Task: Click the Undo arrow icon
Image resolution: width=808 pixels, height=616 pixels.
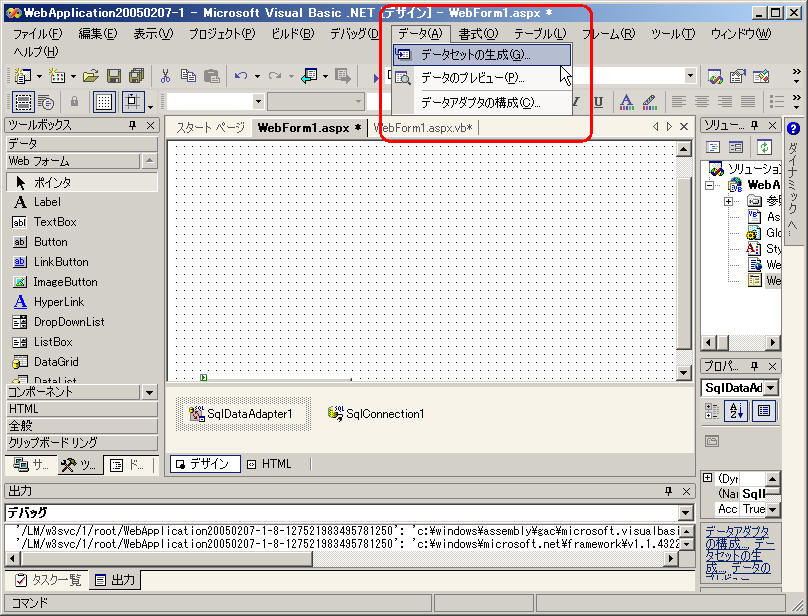Action: (240, 76)
